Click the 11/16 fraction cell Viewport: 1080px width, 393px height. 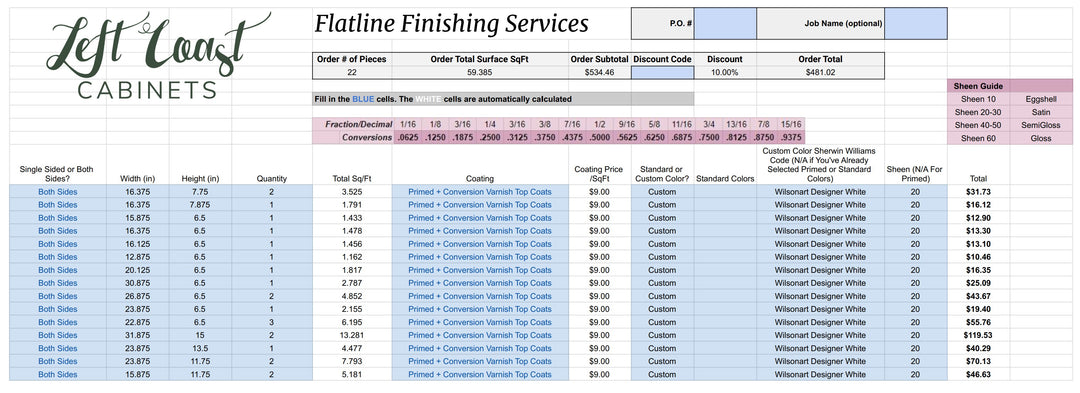click(x=681, y=125)
